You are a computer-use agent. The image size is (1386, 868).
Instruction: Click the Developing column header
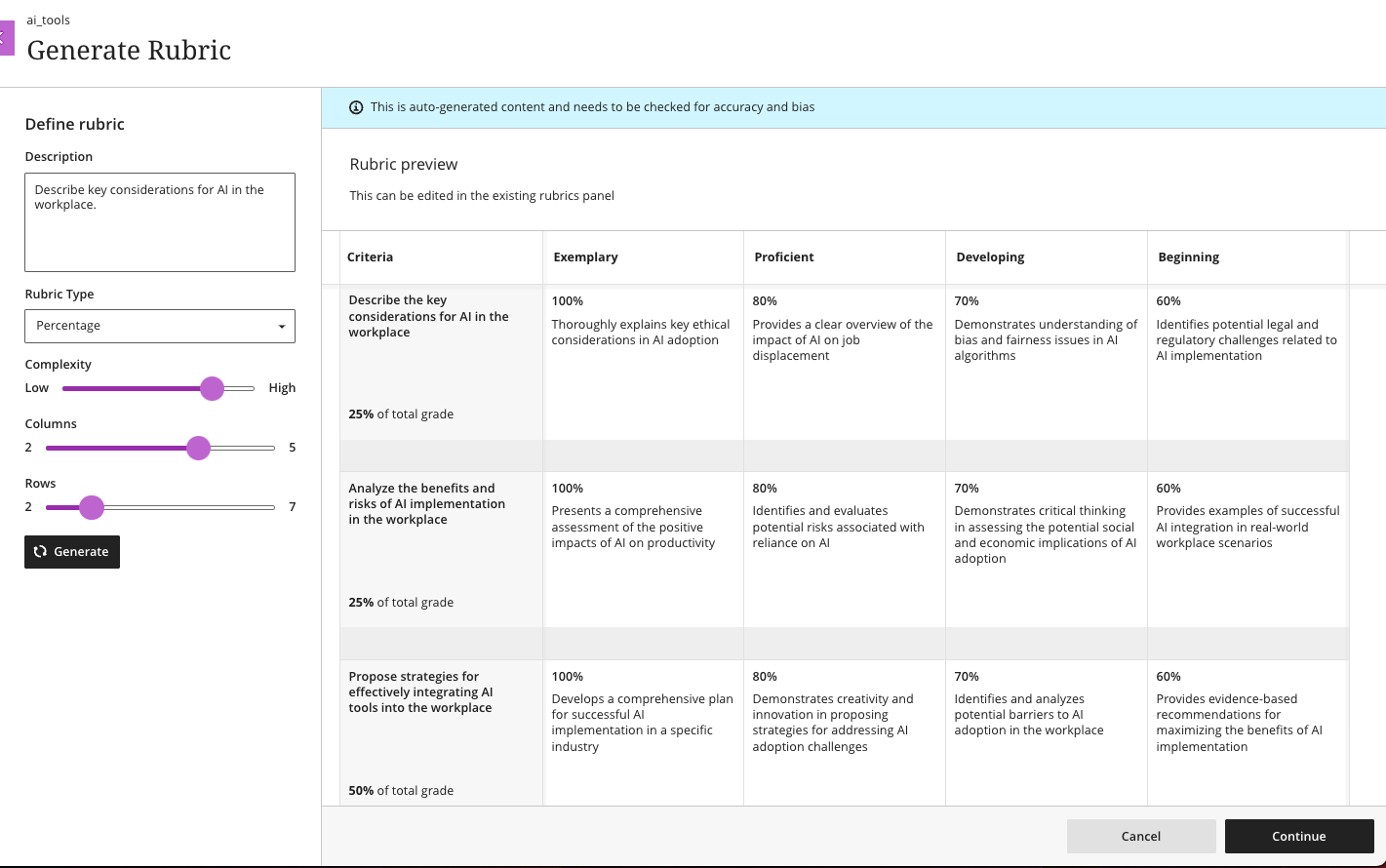pos(990,257)
